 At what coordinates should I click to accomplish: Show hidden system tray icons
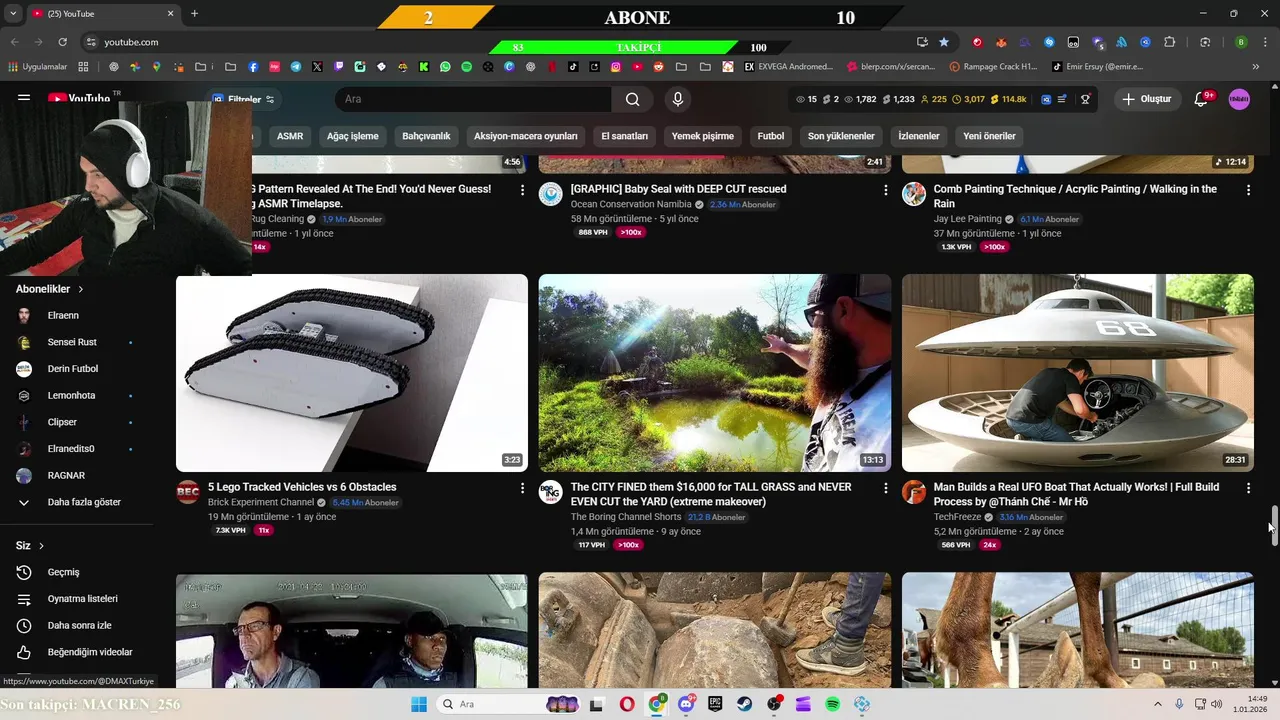point(1158,704)
